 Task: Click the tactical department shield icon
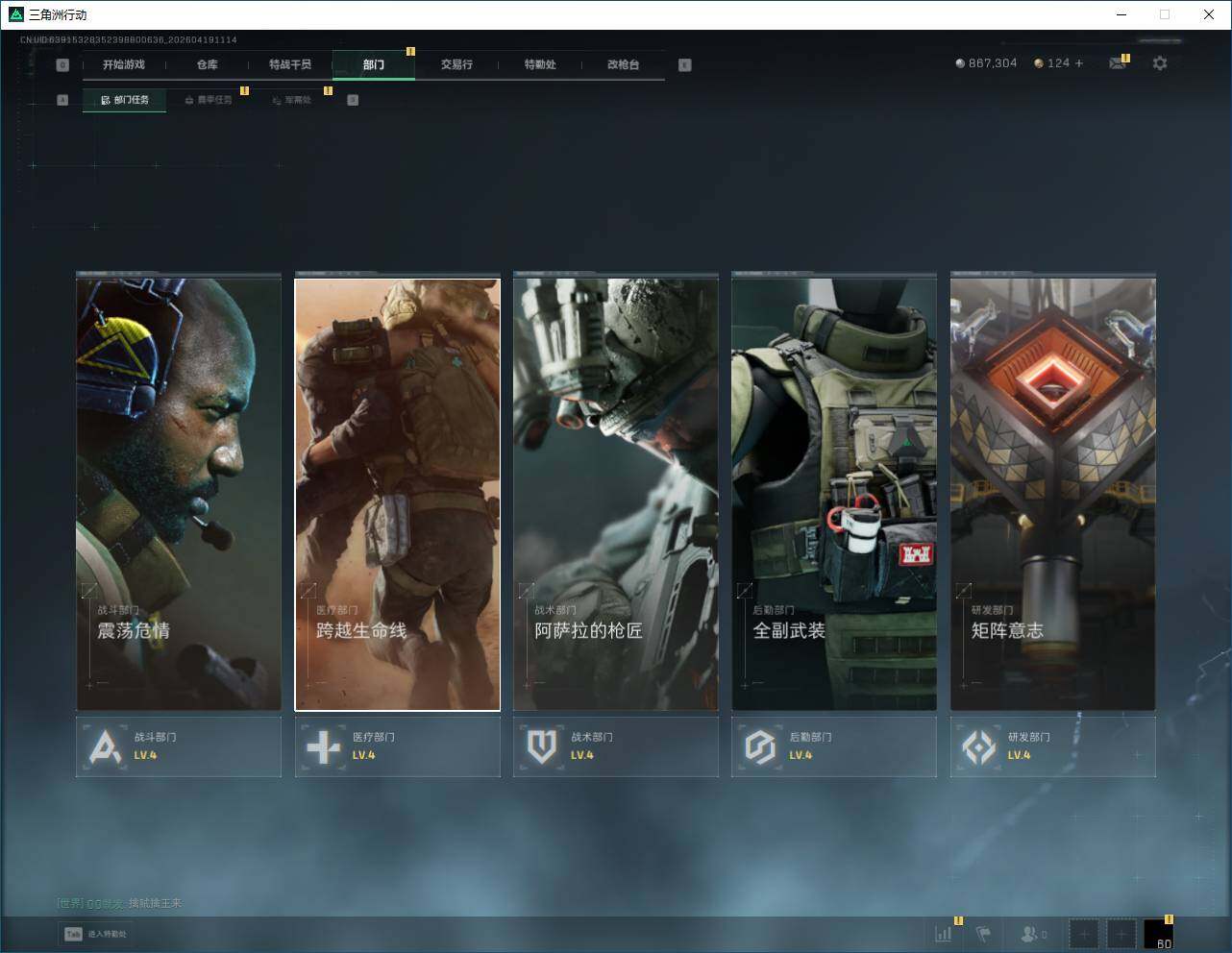pos(542,746)
